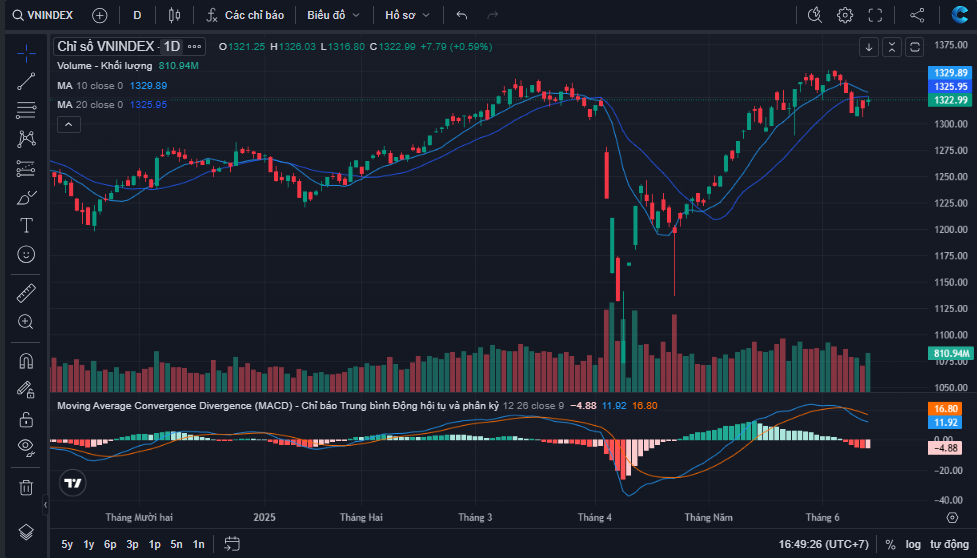This screenshot has width=977, height=558.
Task: Set the time range to 5y
Action: (67, 544)
